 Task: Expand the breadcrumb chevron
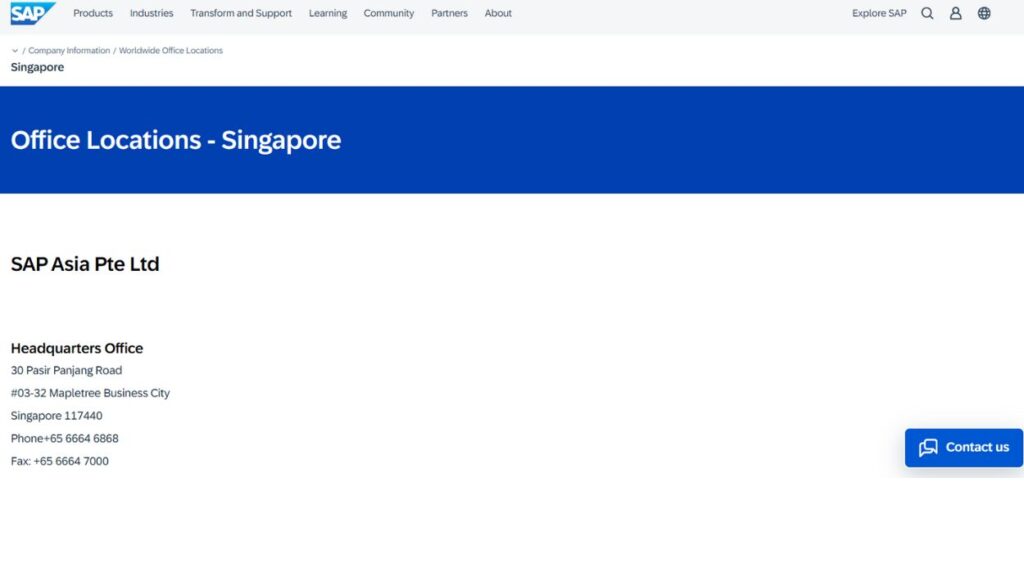pos(15,50)
